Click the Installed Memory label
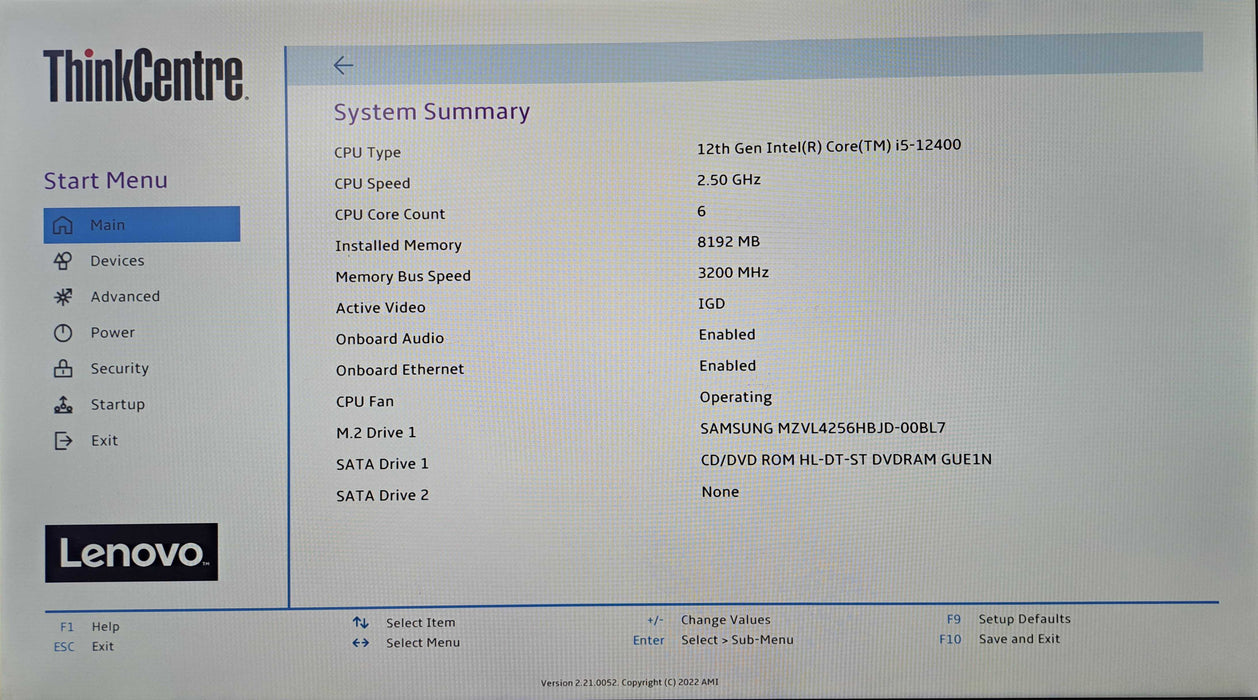 tap(398, 246)
